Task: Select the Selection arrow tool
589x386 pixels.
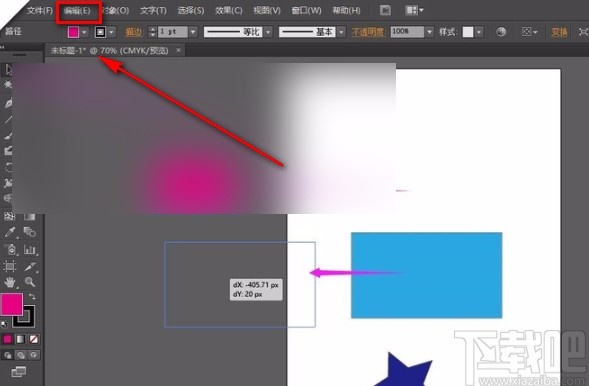Action: coord(8,69)
